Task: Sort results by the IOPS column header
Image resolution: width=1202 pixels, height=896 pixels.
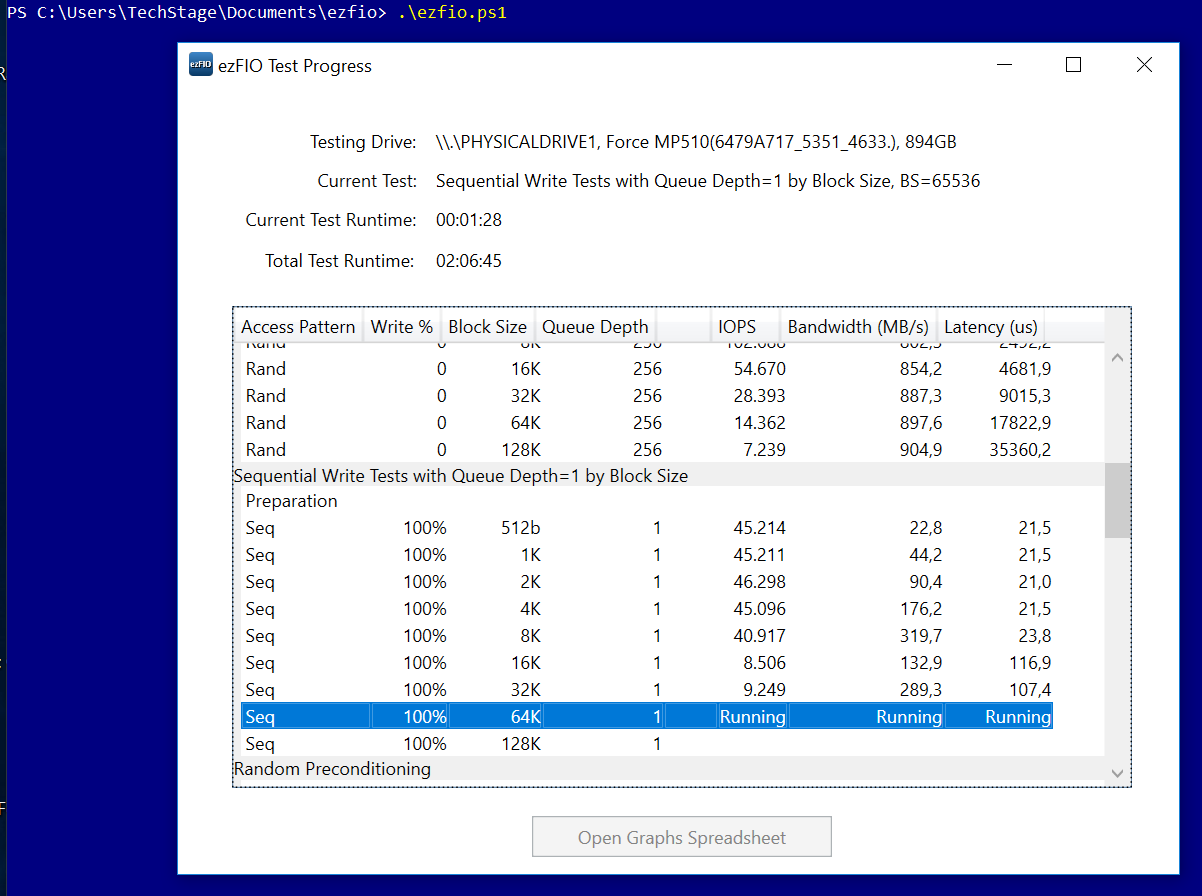Action: coord(736,327)
